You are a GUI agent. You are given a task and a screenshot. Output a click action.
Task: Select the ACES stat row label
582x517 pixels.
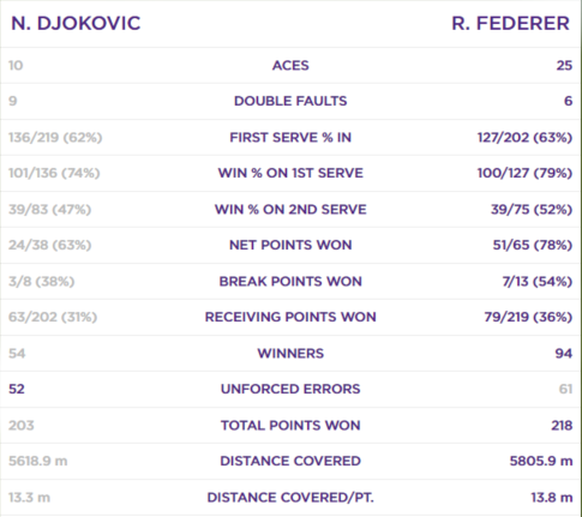tap(290, 66)
